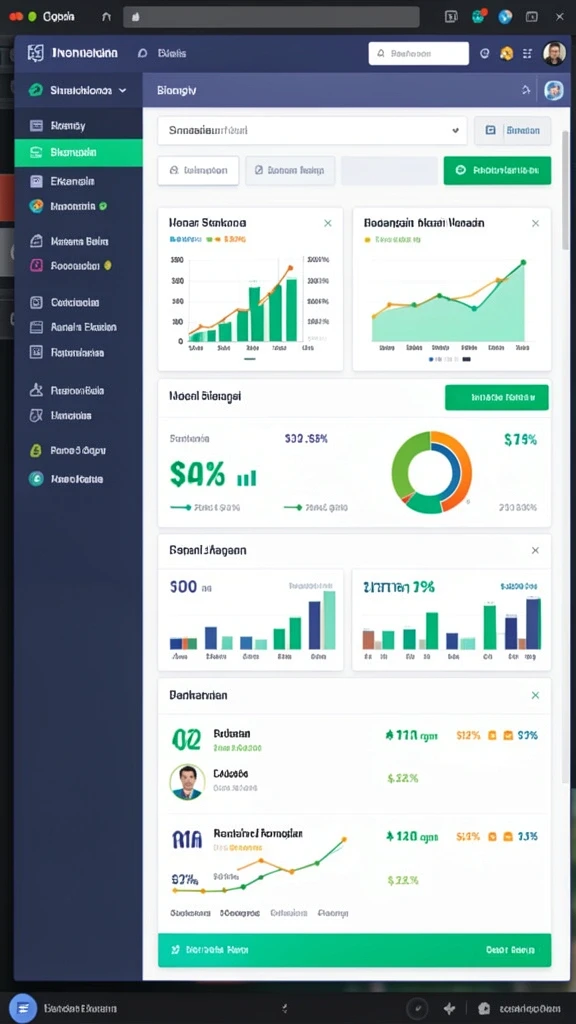576x1024 pixels.
Task: Click the orange user icon in top header
Action: (x=506, y=54)
